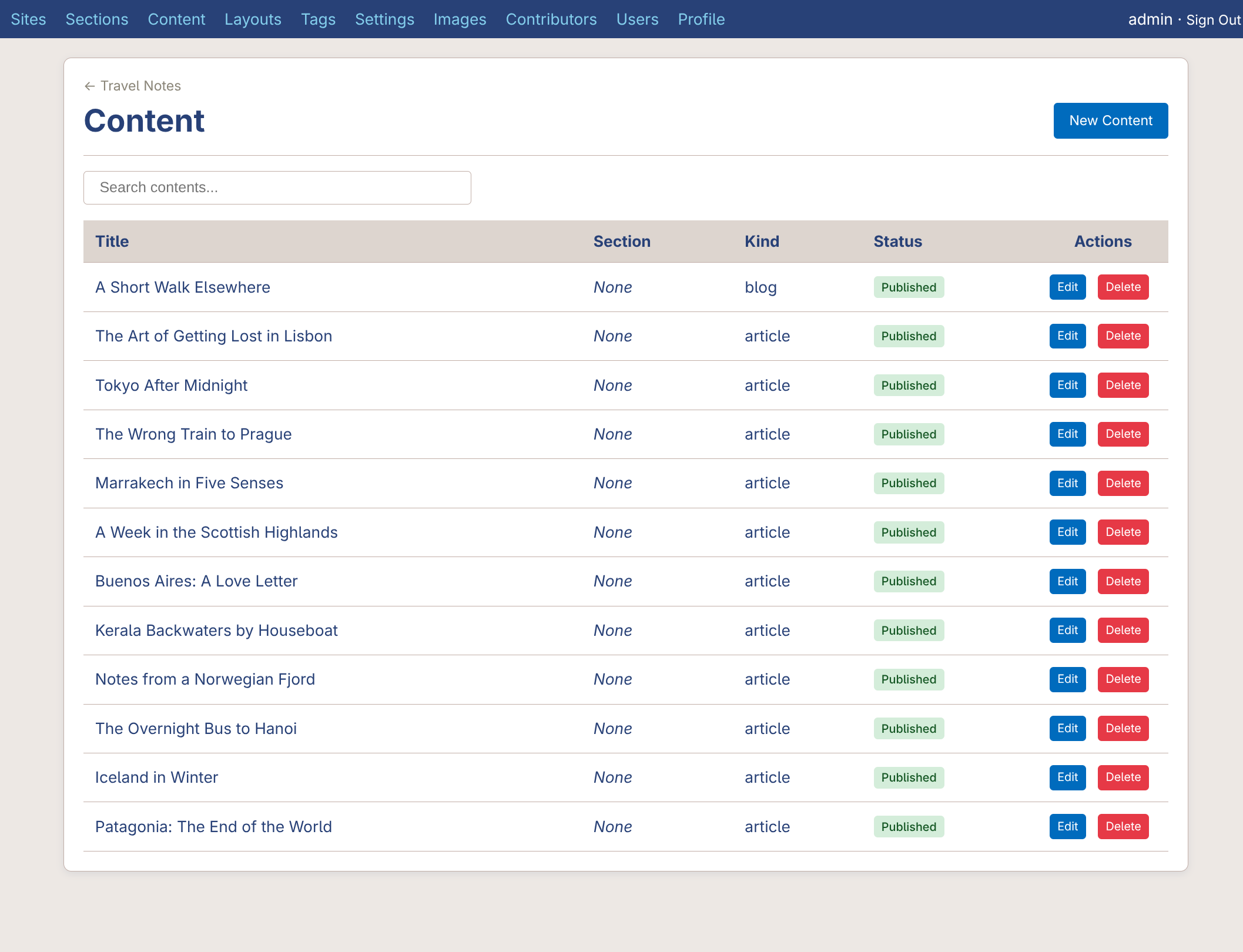Open Patagonia: The End of the World
Viewport: 1243px width, 952px height.
[213, 827]
